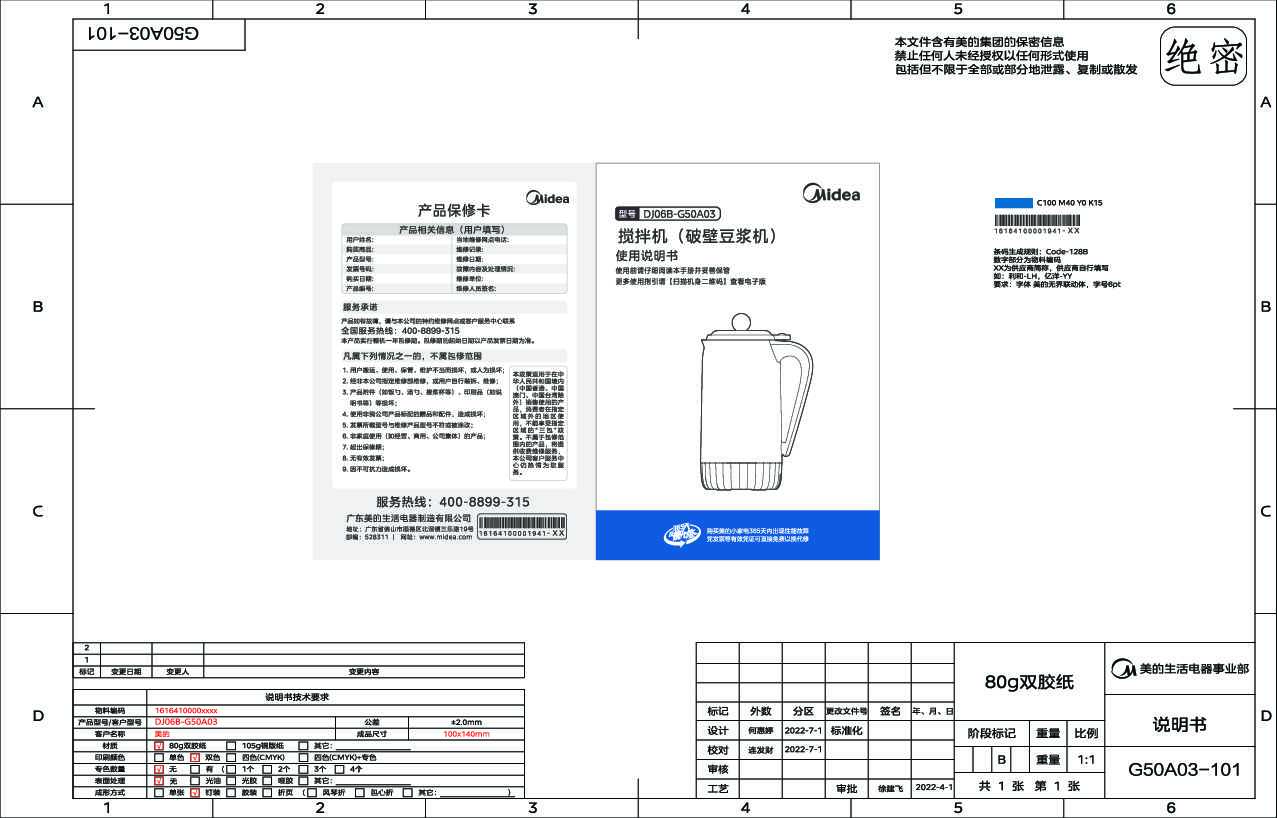Image resolution: width=1277 pixels, height=818 pixels.
Task: Click the 产品保修卡 heading
Action: [x=453, y=210]
